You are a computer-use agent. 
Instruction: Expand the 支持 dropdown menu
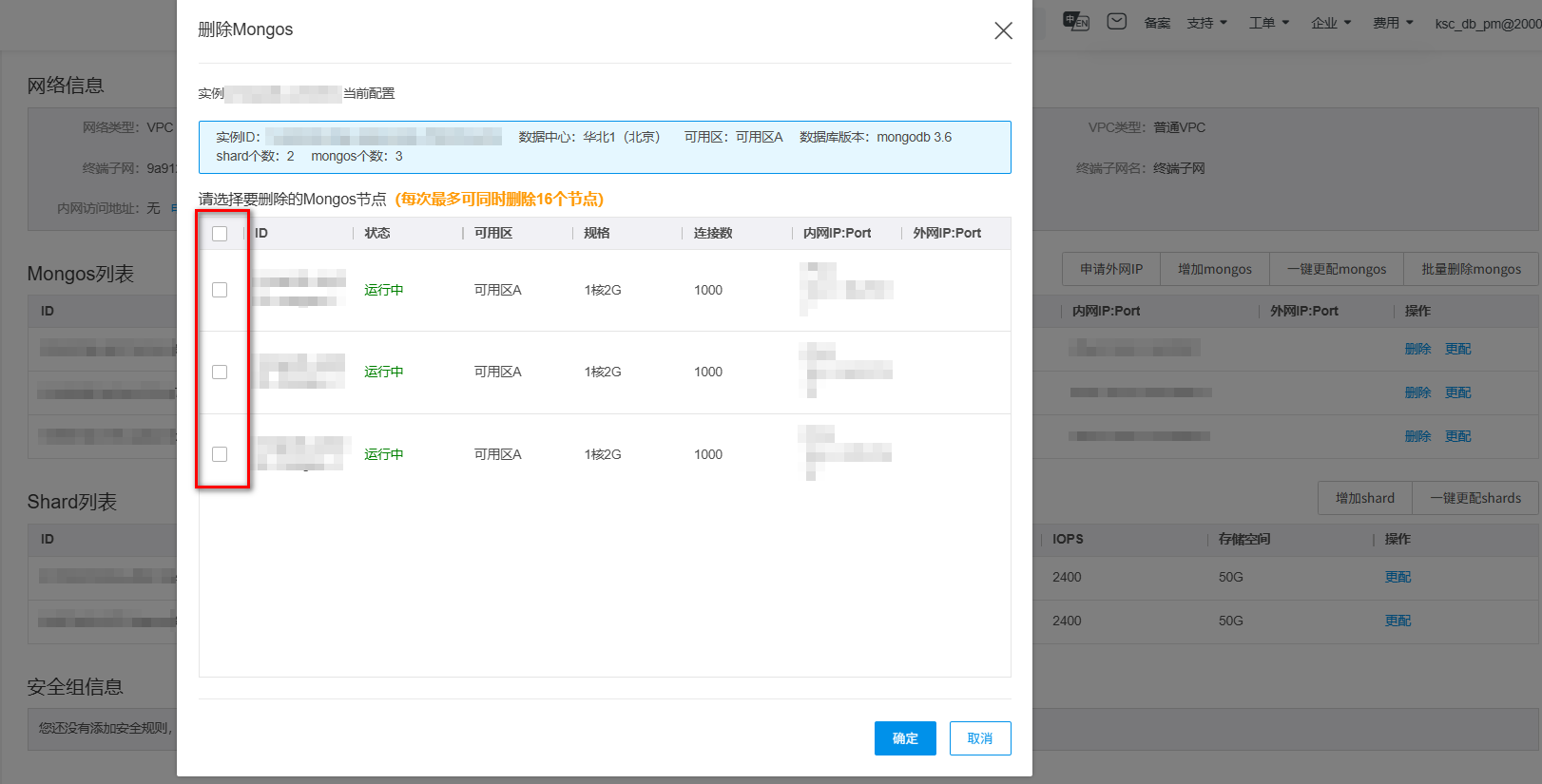coord(1206,23)
